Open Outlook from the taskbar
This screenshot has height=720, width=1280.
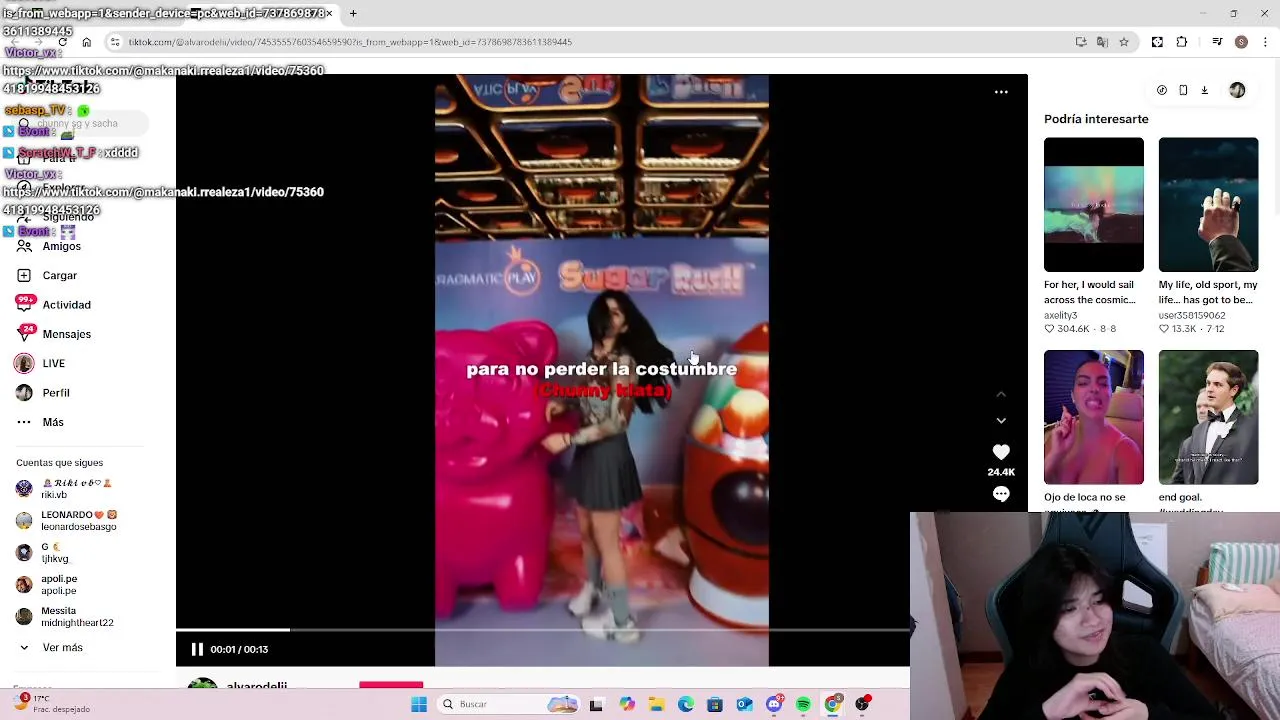pos(744,705)
